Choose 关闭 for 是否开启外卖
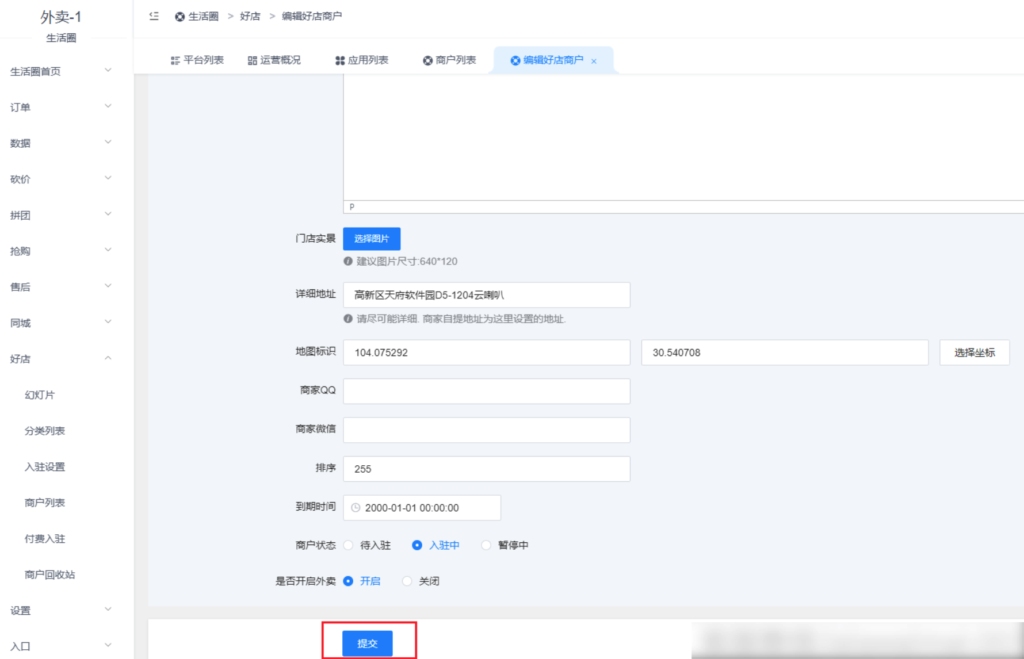 (x=407, y=580)
